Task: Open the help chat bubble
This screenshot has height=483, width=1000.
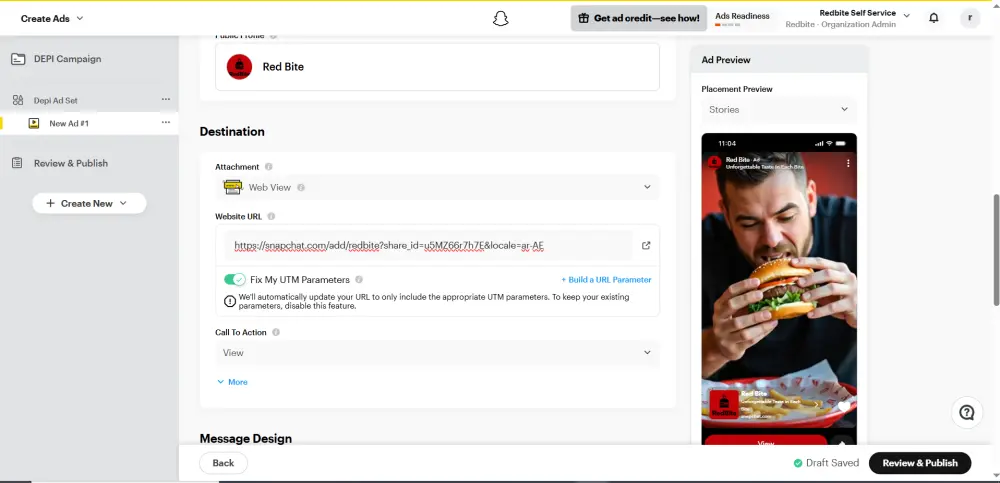Action: tap(966, 413)
